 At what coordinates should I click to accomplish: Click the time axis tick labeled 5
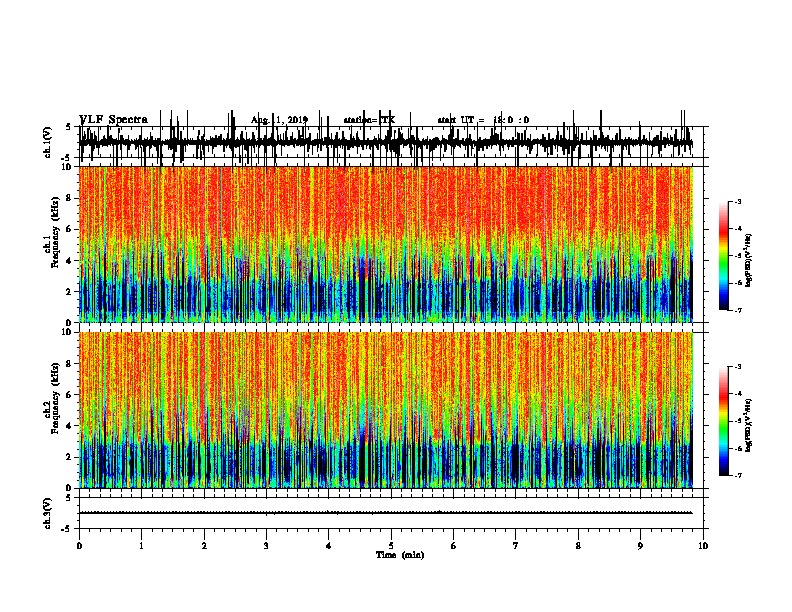(x=391, y=545)
